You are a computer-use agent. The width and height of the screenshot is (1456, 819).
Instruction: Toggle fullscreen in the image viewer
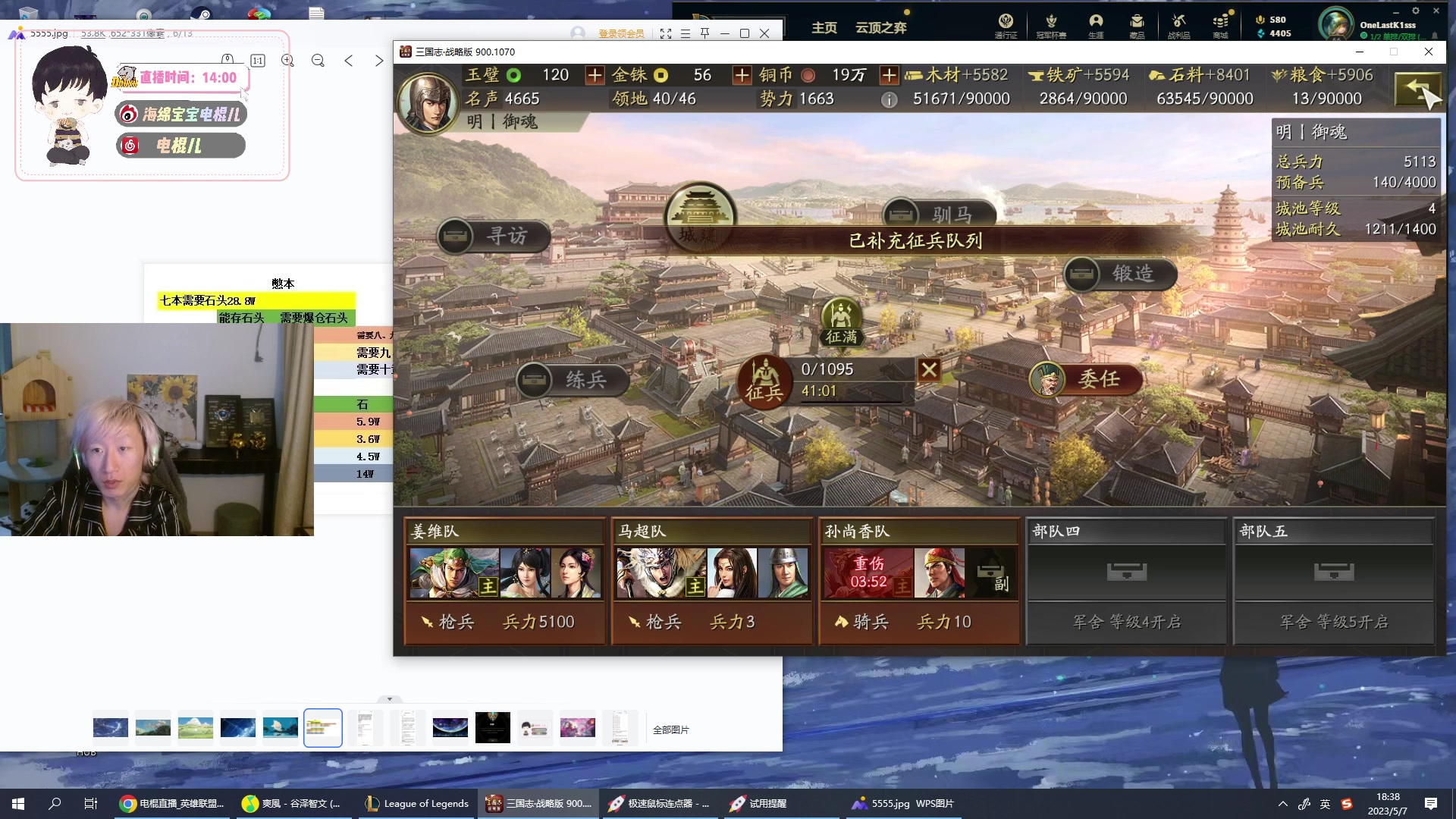tap(666, 33)
